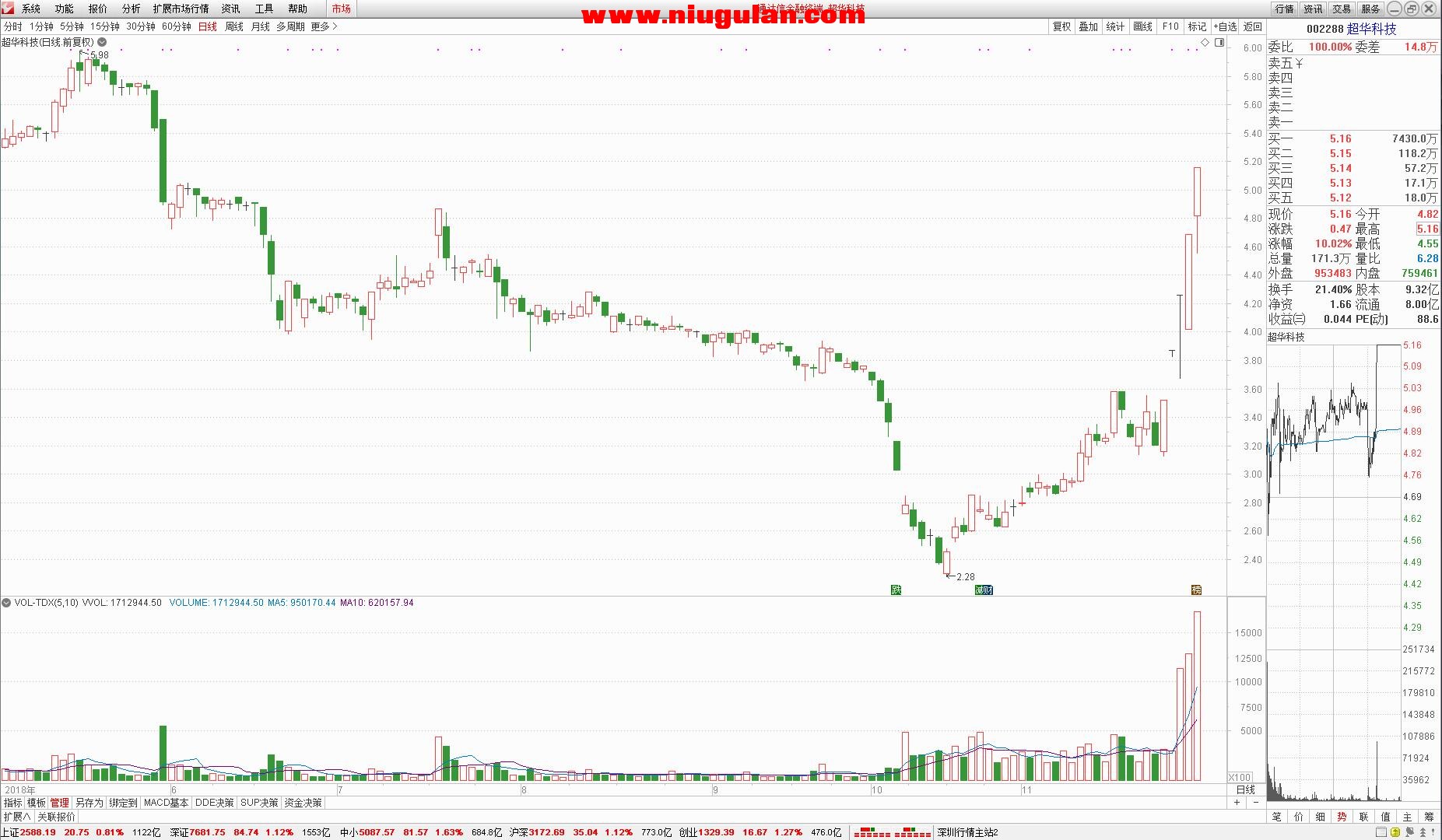1442x840 pixels.
Task: Switch chart to 分时 period
Action: [x=13, y=26]
